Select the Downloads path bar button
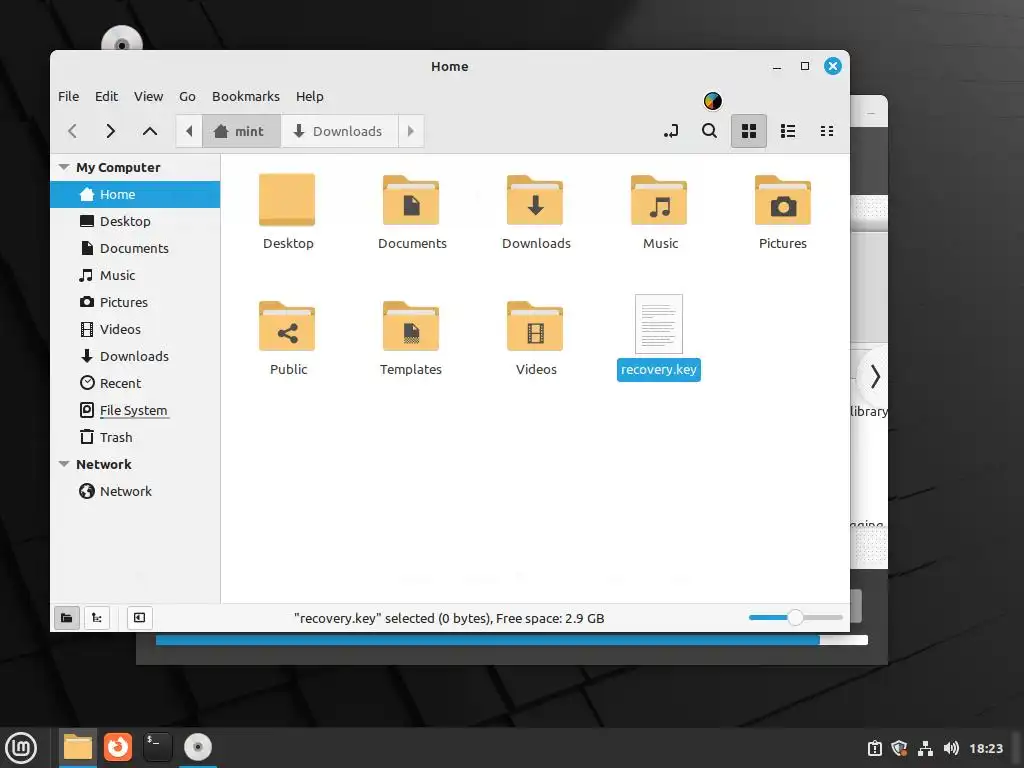Image resolution: width=1024 pixels, height=768 pixels. [x=339, y=131]
